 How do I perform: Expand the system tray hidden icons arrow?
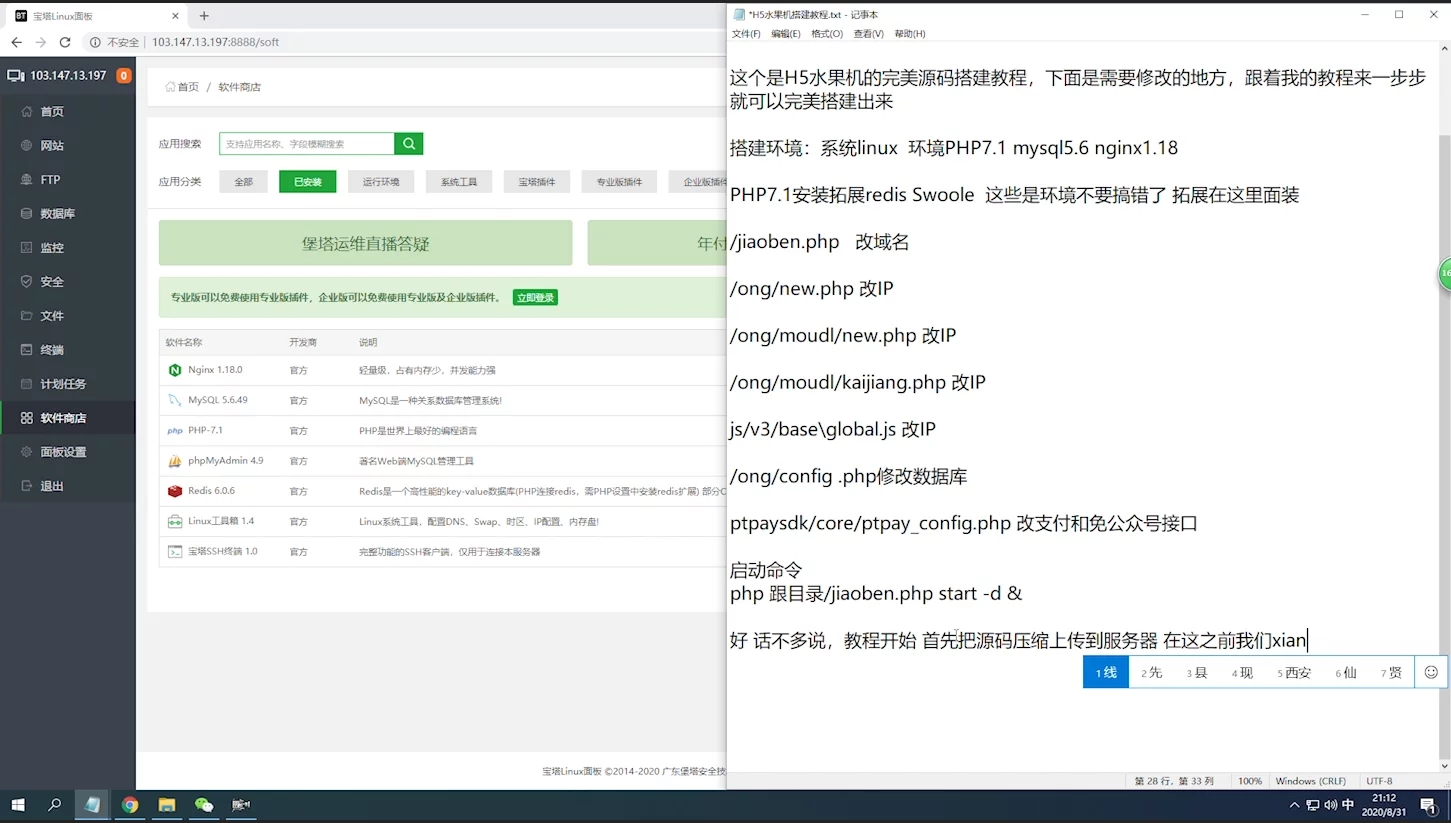tap(1294, 805)
